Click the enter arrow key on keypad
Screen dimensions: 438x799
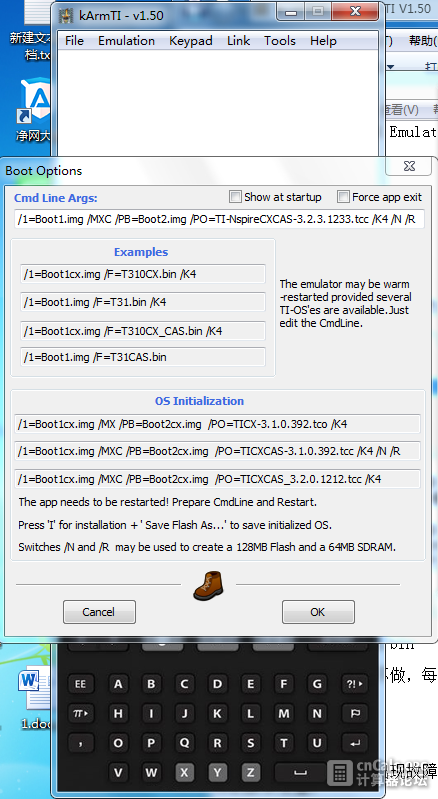(355, 743)
